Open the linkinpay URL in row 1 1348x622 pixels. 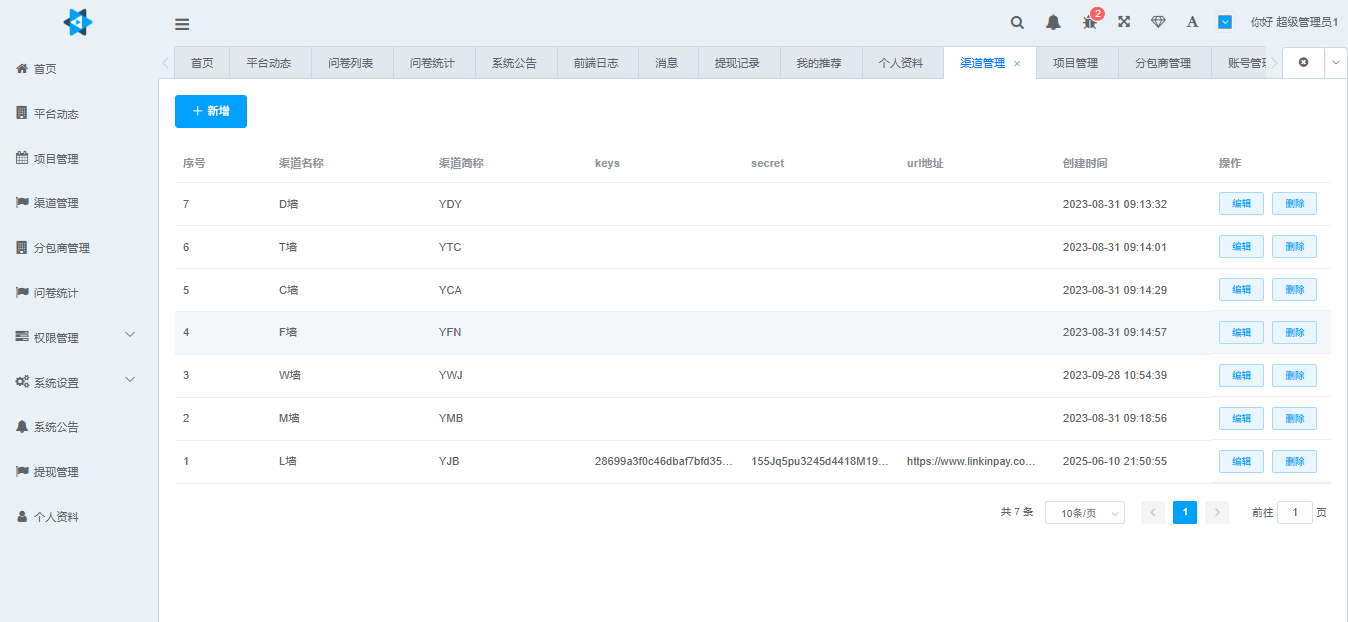point(972,461)
